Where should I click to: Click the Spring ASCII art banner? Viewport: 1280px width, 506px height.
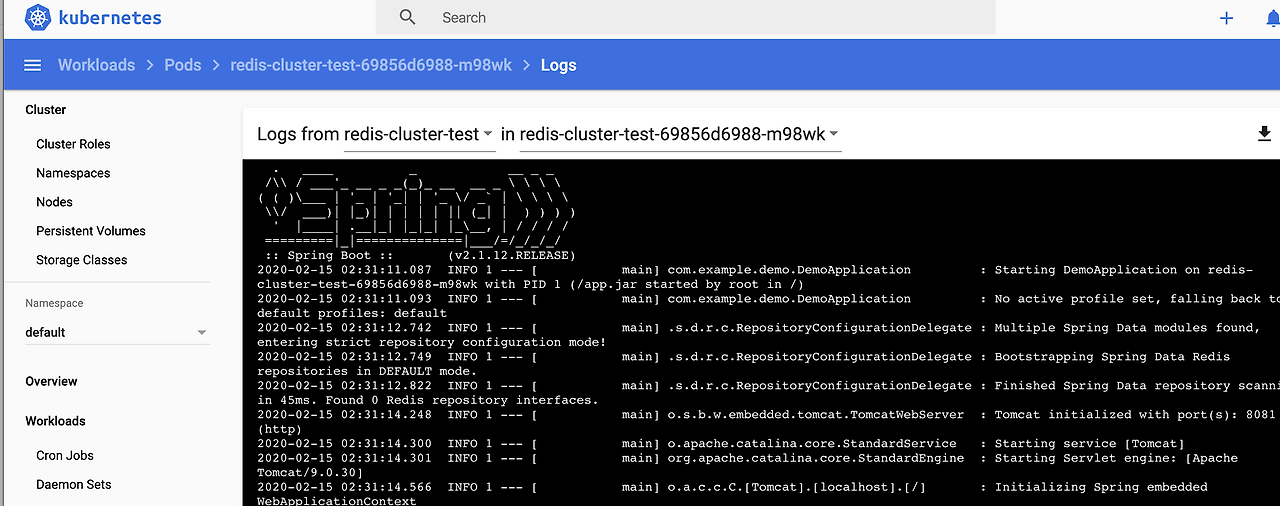click(417, 207)
